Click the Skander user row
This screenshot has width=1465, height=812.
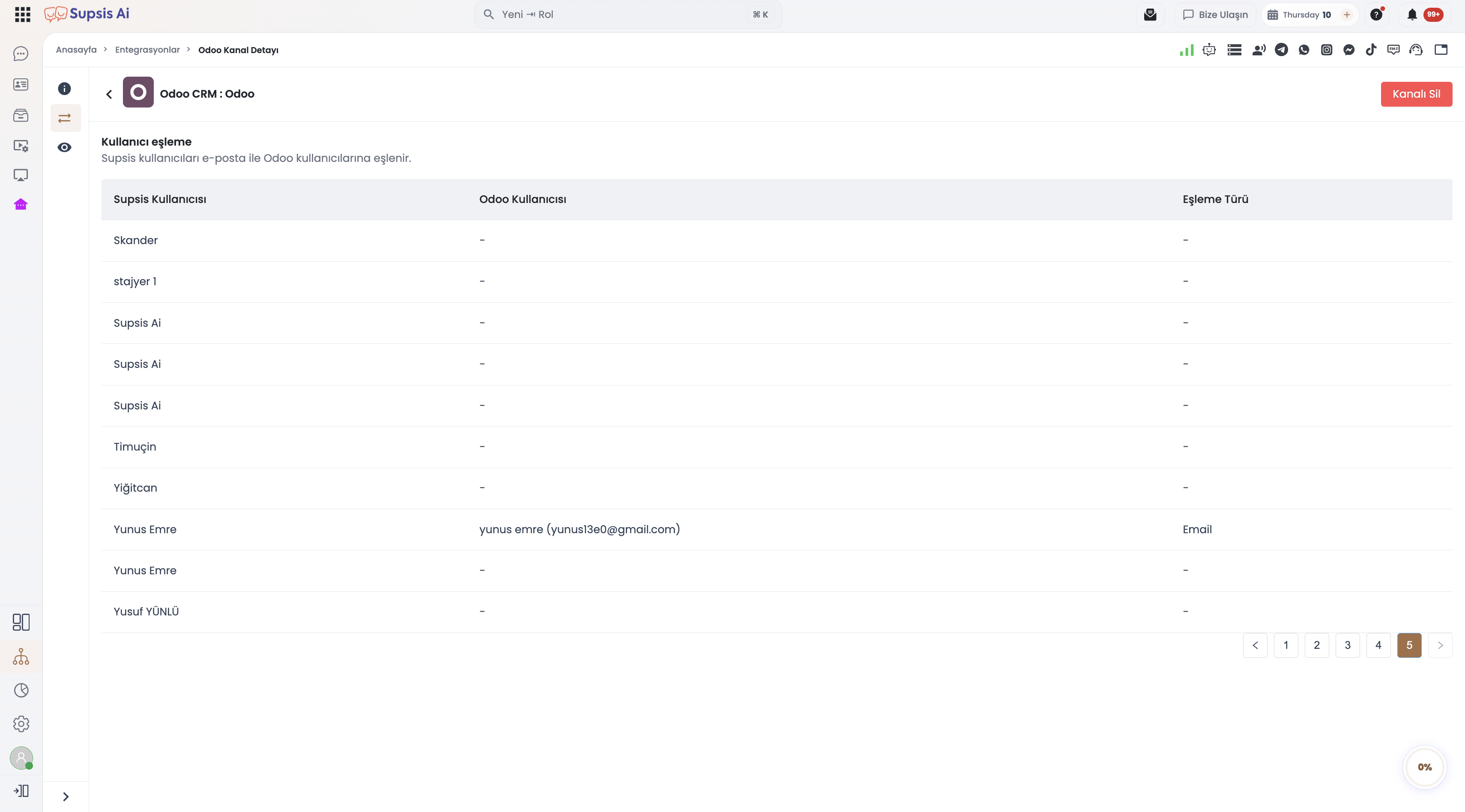[776, 241]
